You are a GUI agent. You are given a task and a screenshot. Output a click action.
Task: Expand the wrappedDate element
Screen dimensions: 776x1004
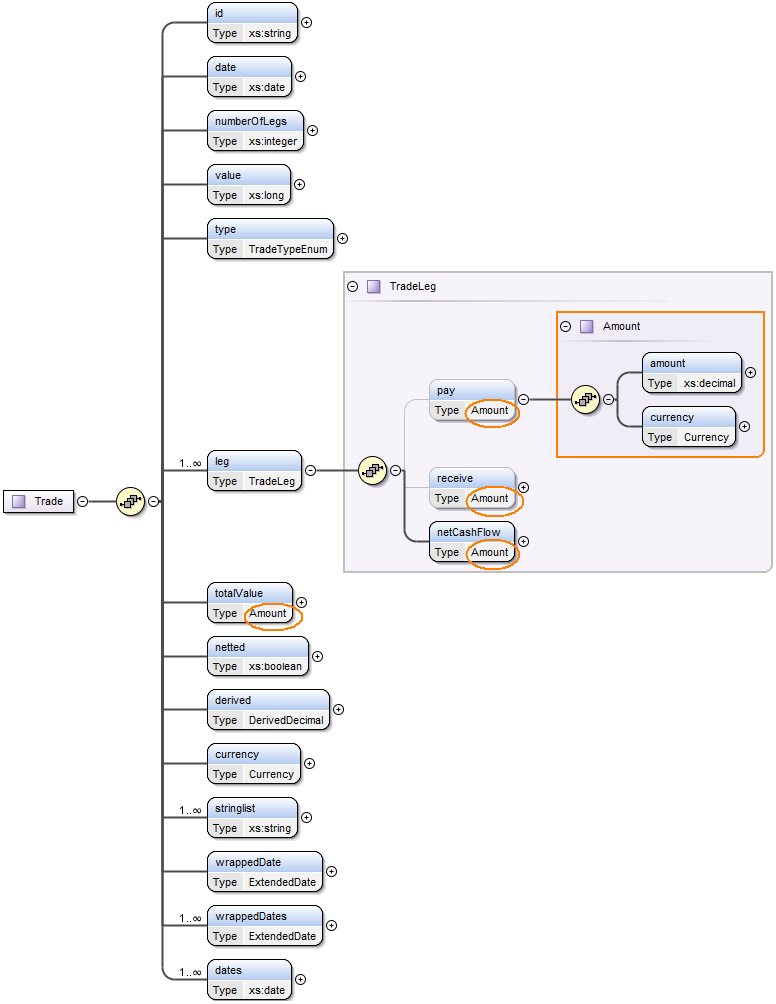point(332,871)
